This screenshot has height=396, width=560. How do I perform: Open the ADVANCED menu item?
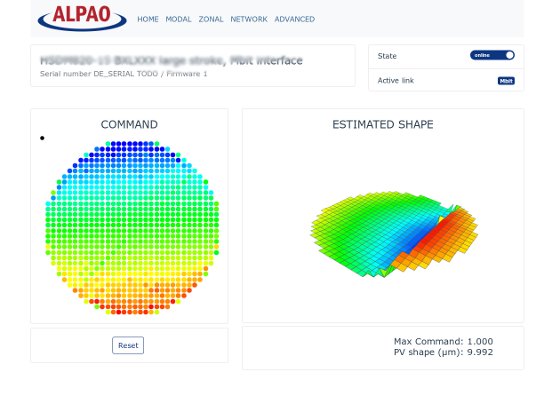[295, 19]
